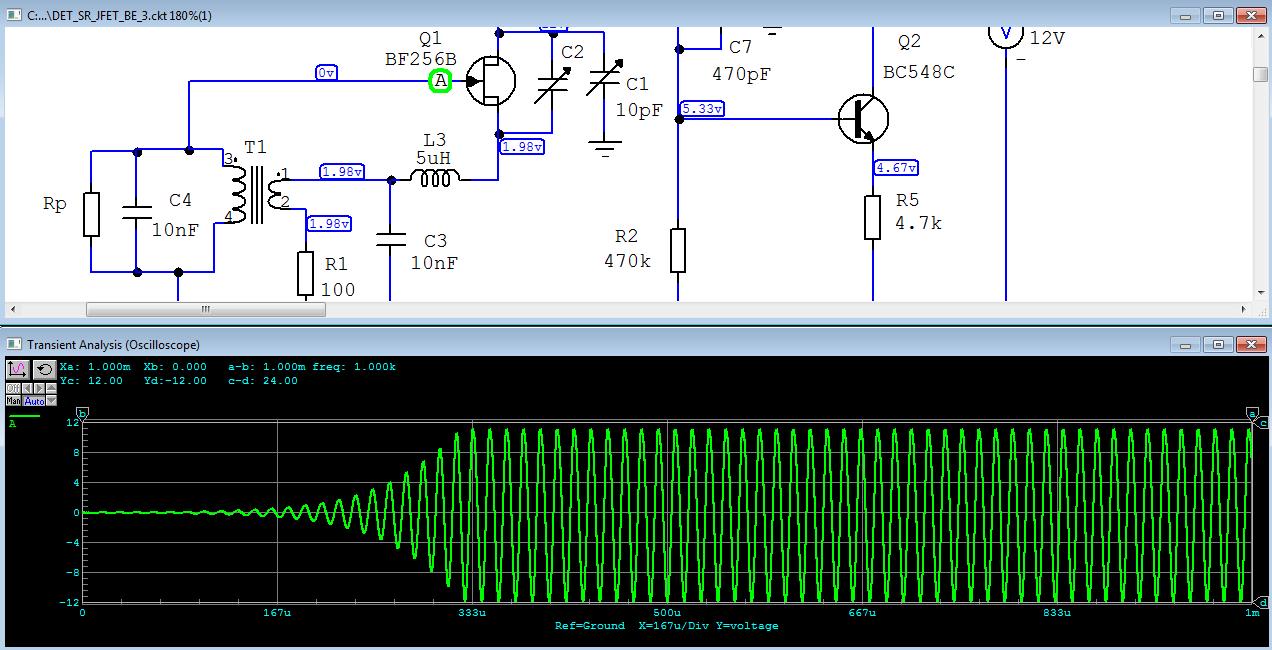Screen dimensions: 1272x650
Task: Click the BC548C part label
Action: click(x=919, y=72)
